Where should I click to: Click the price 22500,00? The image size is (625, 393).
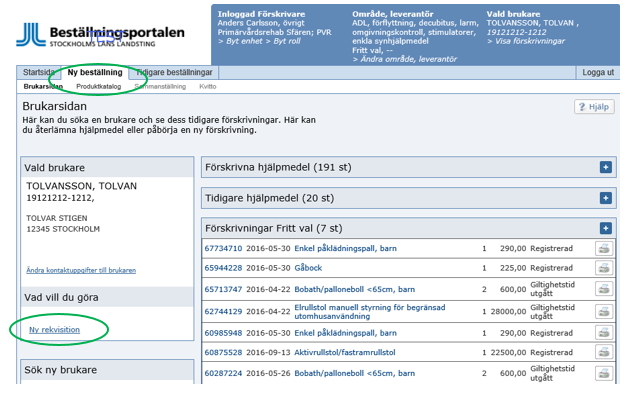(508, 352)
